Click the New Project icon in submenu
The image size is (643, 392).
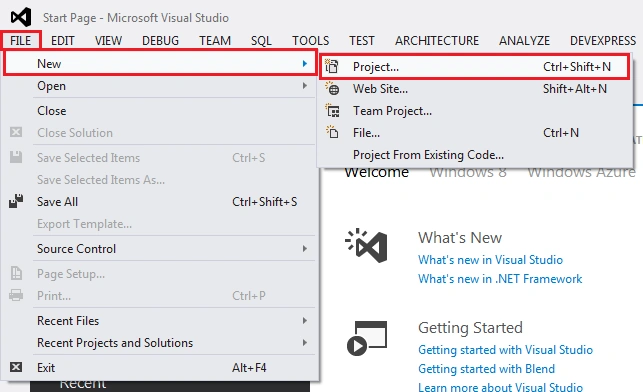[x=332, y=66]
